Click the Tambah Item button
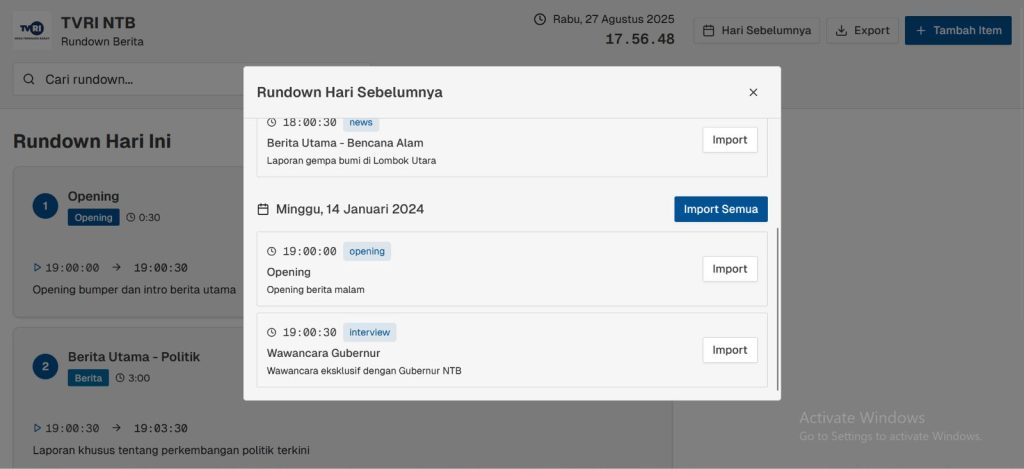Viewport: 1024px width, 469px height. pos(958,31)
